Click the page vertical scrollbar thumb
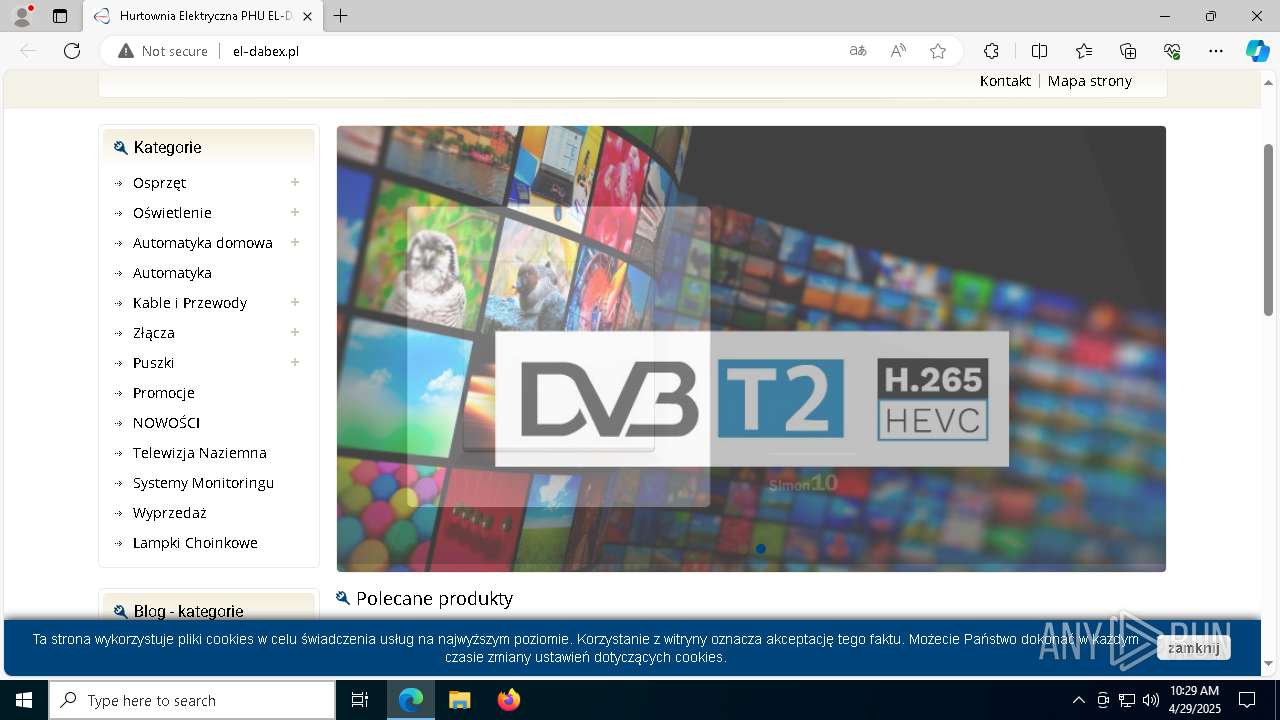 coord(1269,230)
